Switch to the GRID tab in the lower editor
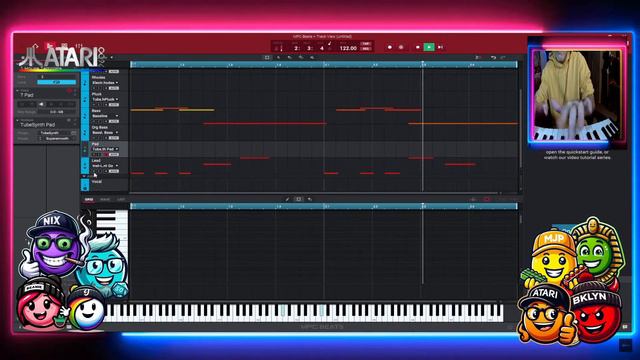This screenshot has width=640, height=360. click(x=89, y=200)
